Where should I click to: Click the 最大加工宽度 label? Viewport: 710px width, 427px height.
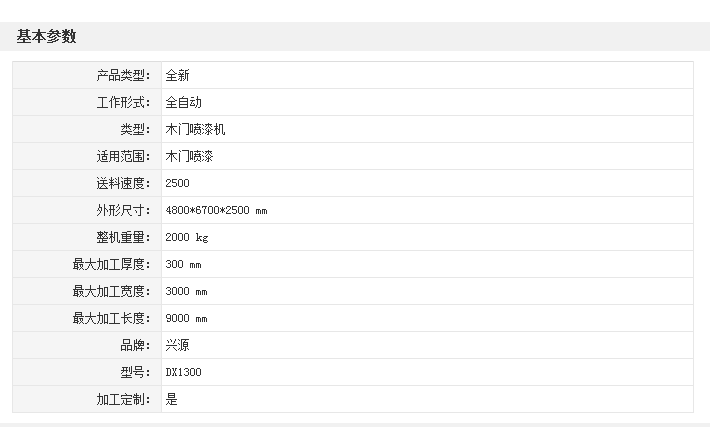click(x=111, y=292)
